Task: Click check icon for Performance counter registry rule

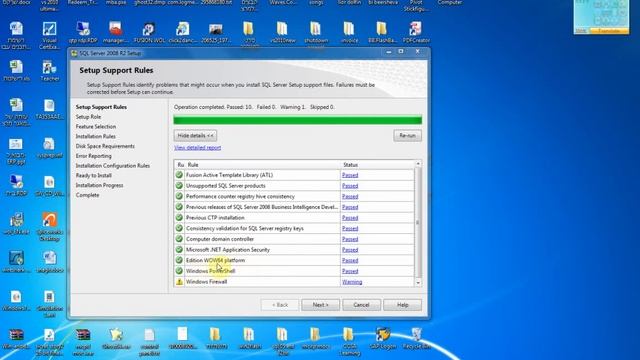Action: tap(179, 196)
